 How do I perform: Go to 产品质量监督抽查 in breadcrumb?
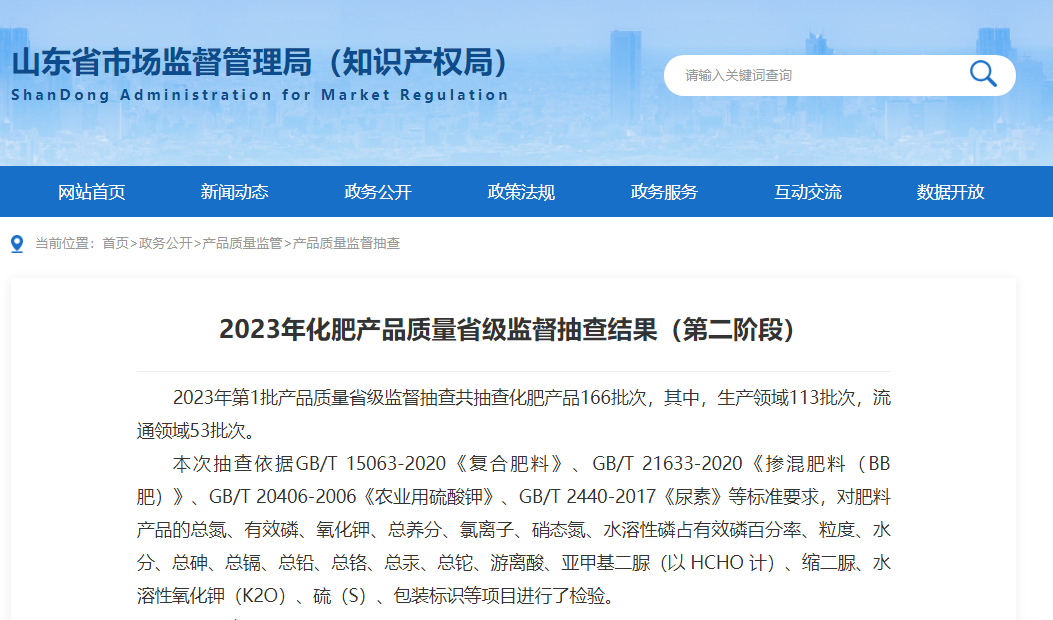coord(347,243)
